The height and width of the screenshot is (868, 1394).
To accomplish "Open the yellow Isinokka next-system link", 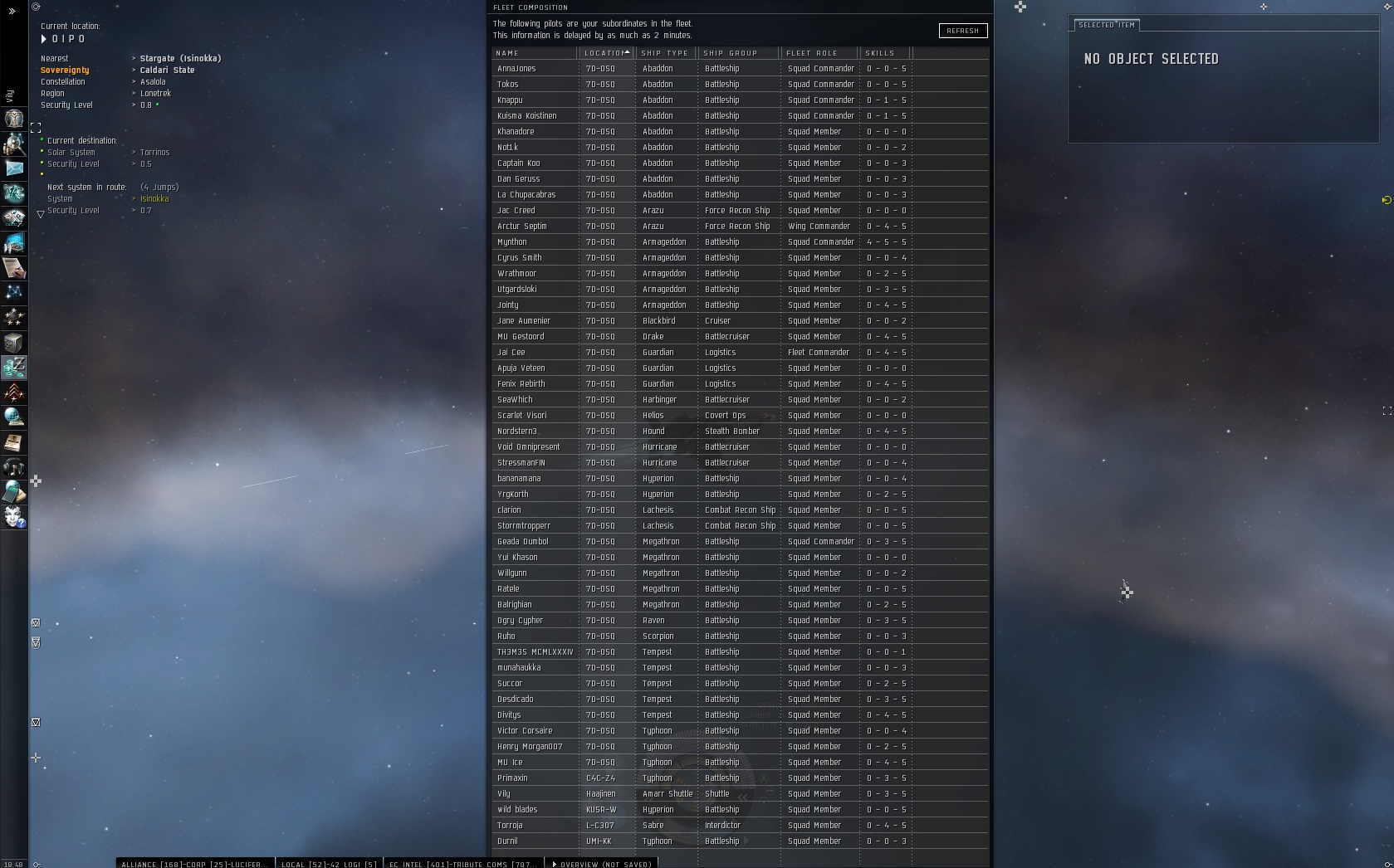I will (154, 199).
